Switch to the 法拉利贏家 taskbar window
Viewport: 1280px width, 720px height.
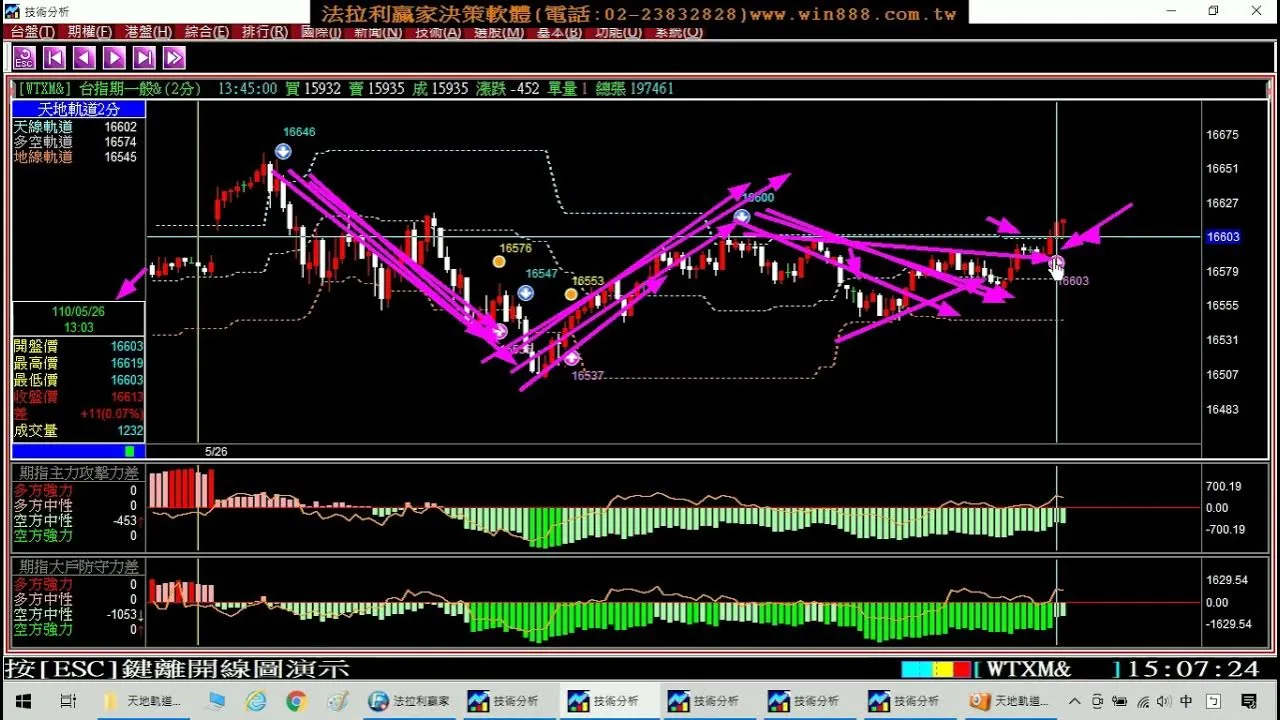click(410, 701)
